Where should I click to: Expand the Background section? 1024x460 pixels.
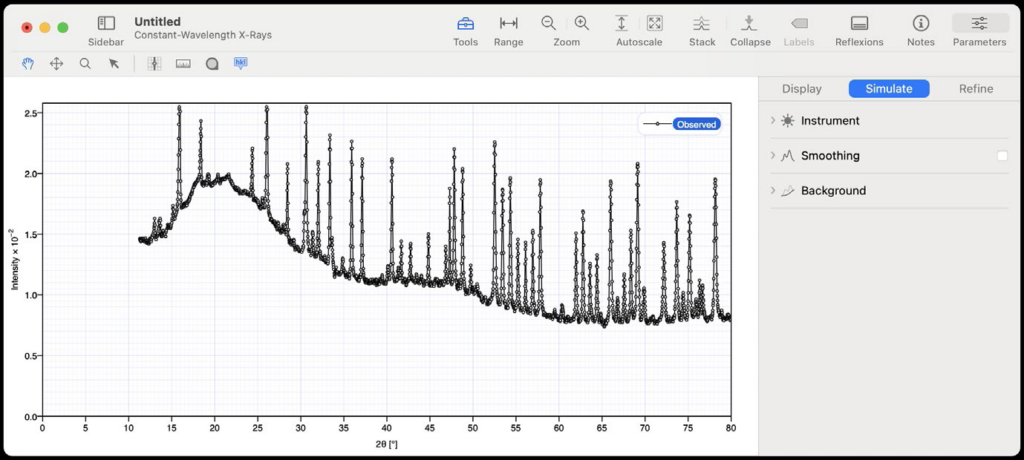(x=773, y=191)
